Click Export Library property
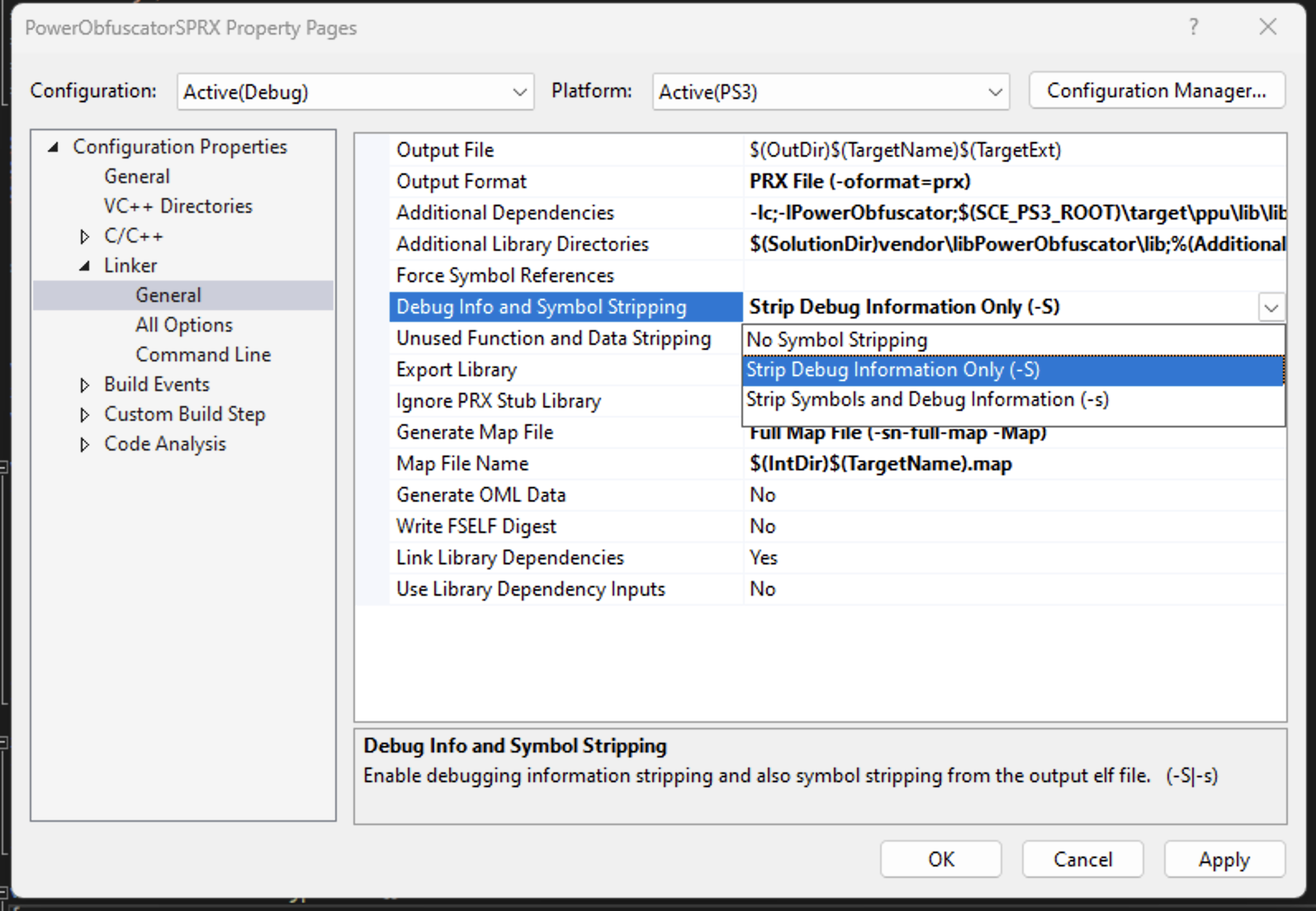Image resolution: width=1316 pixels, height=911 pixels. pyautogui.click(x=457, y=370)
